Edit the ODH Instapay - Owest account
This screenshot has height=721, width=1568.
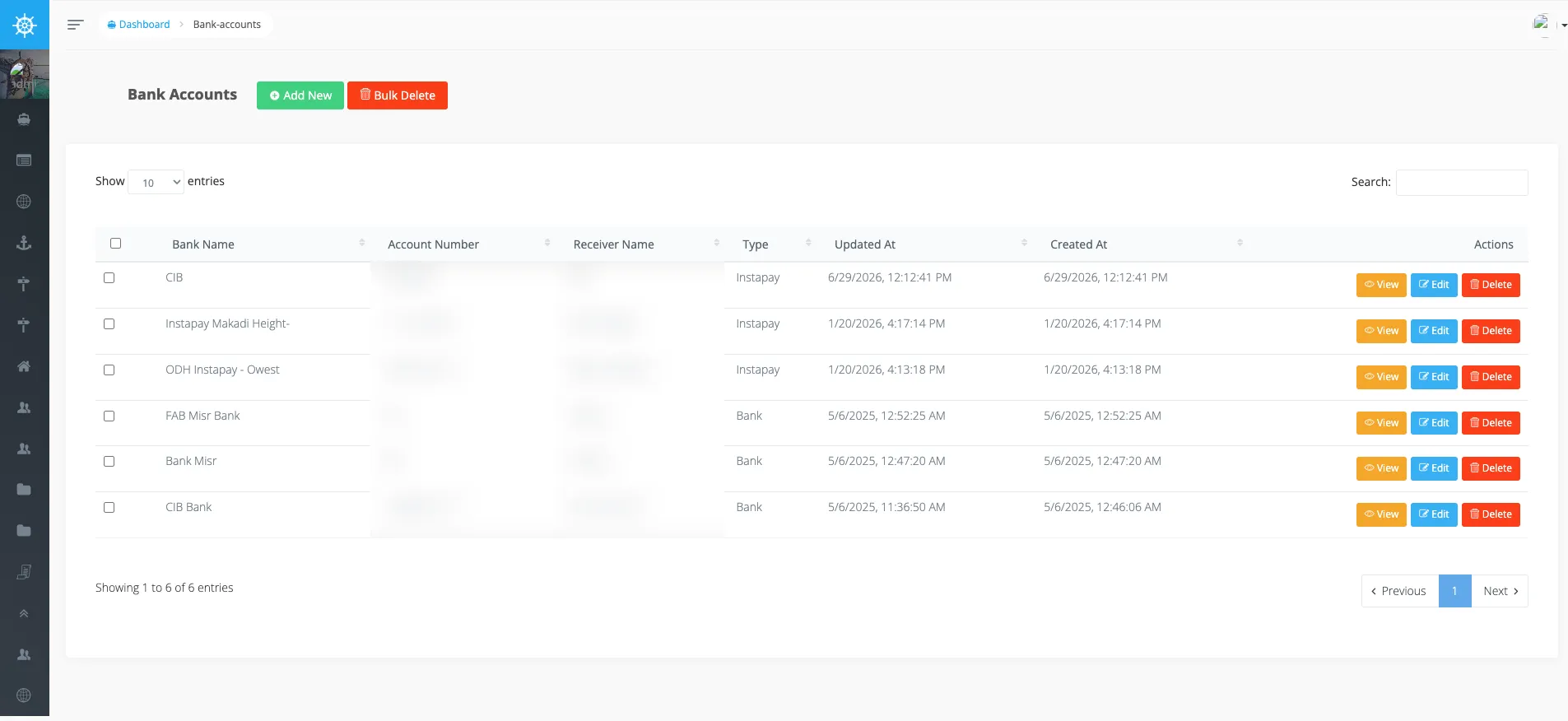coord(1434,377)
